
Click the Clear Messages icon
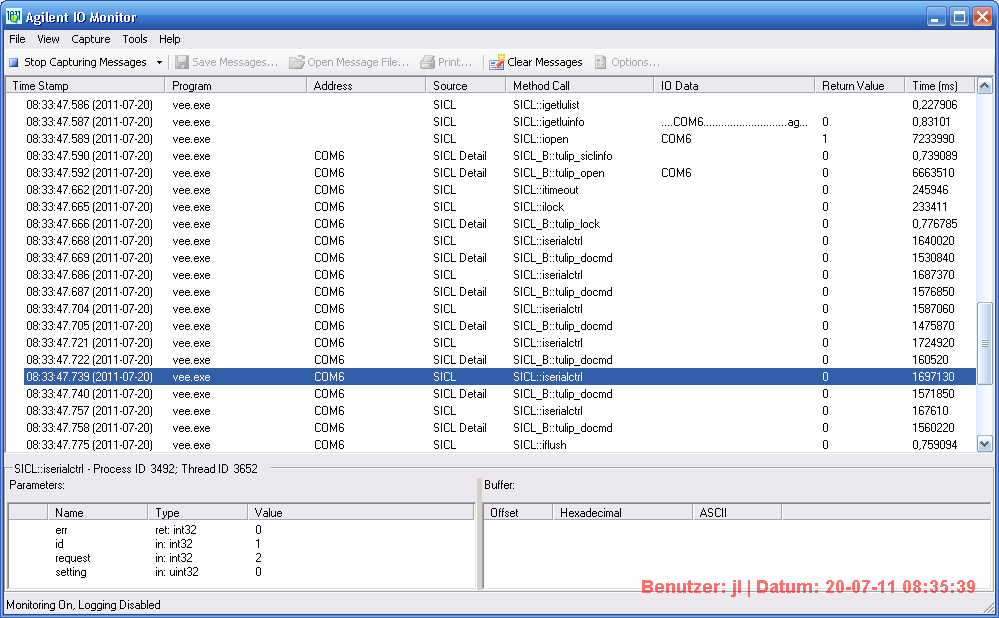point(496,62)
